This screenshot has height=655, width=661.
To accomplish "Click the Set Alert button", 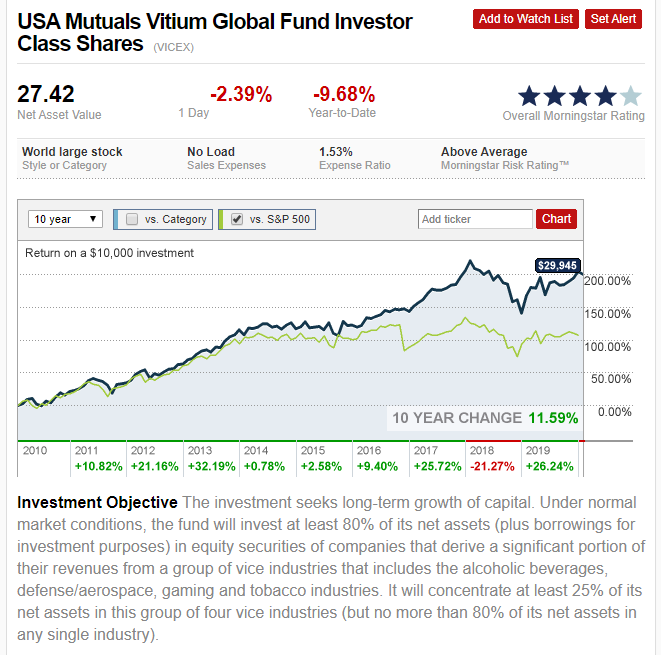I will click(x=614, y=19).
